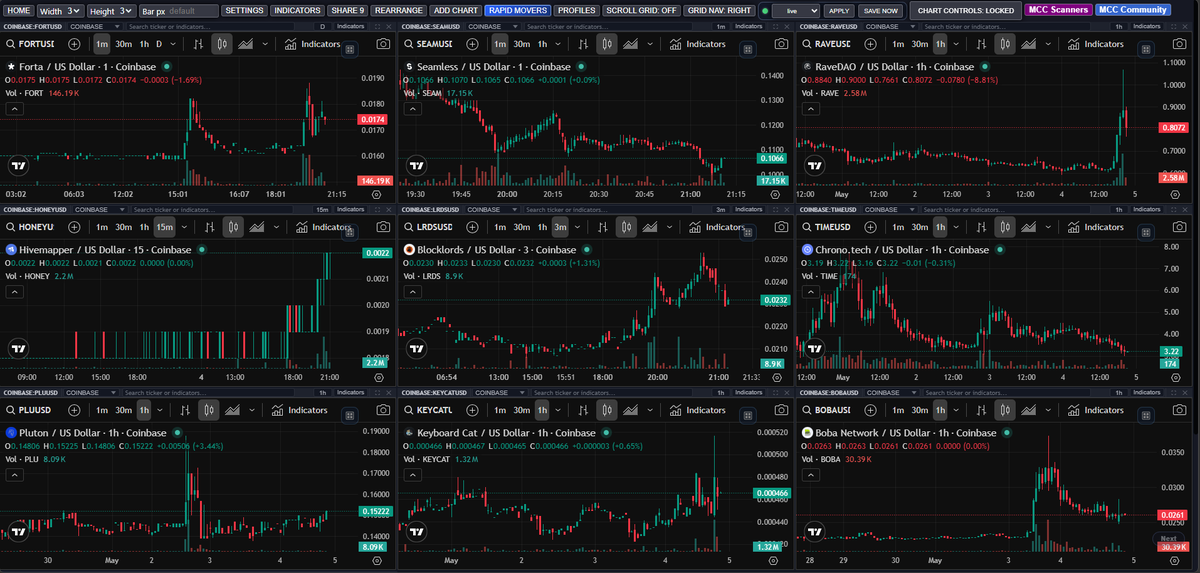Select the 30m interval on the SEAMUSD chart

click(x=522, y=45)
